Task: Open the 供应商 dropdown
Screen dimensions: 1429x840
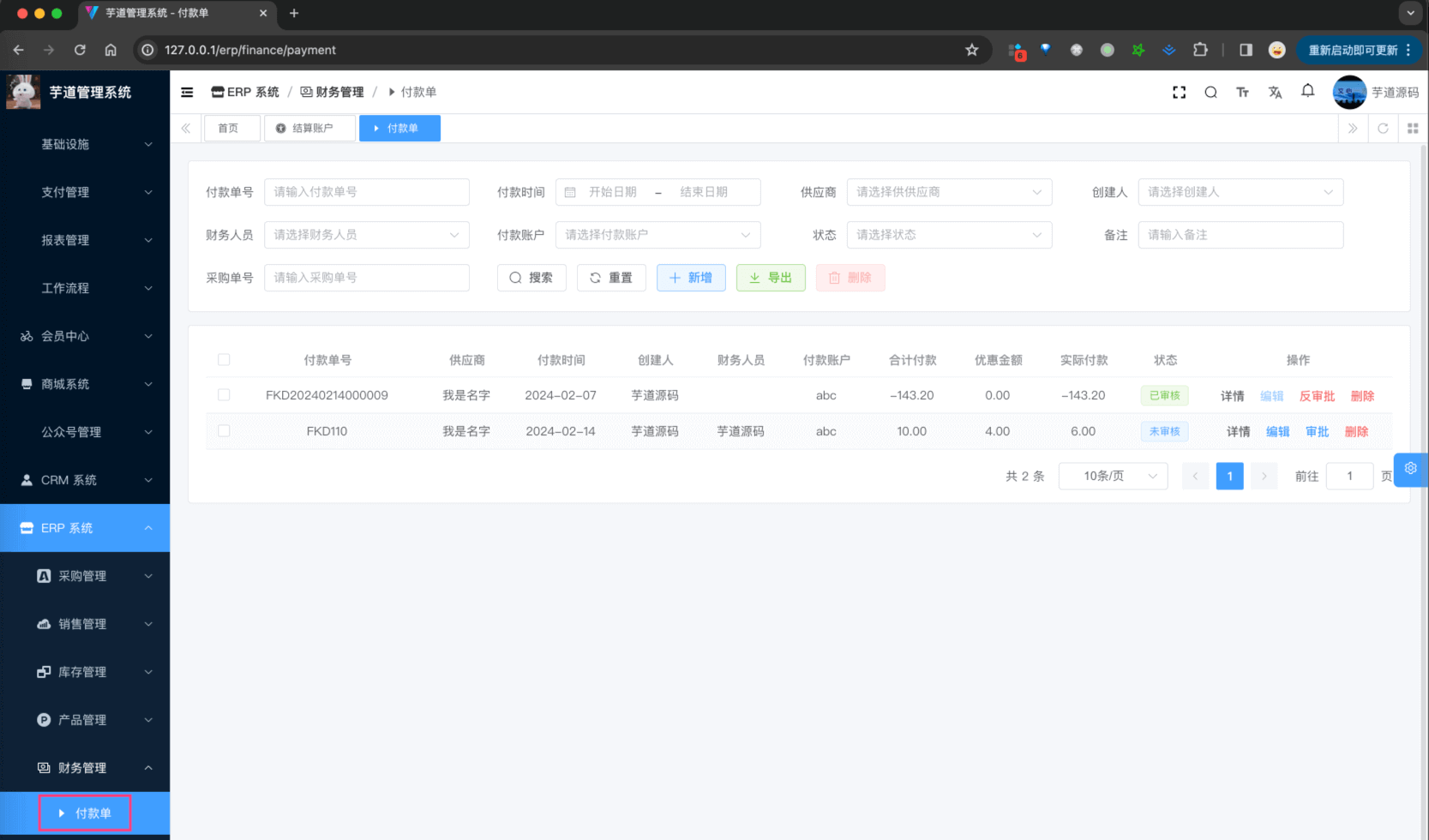Action: 949,192
